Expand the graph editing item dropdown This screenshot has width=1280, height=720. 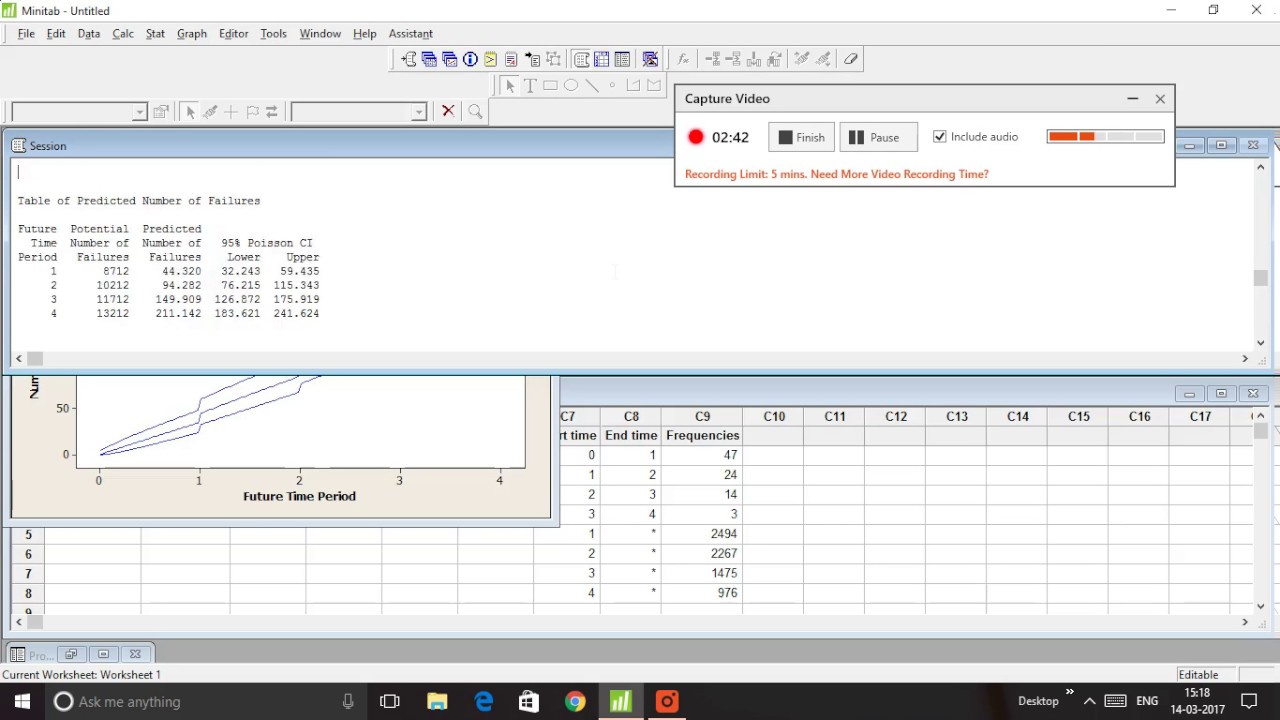pyautogui.click(x=139, y=112)
